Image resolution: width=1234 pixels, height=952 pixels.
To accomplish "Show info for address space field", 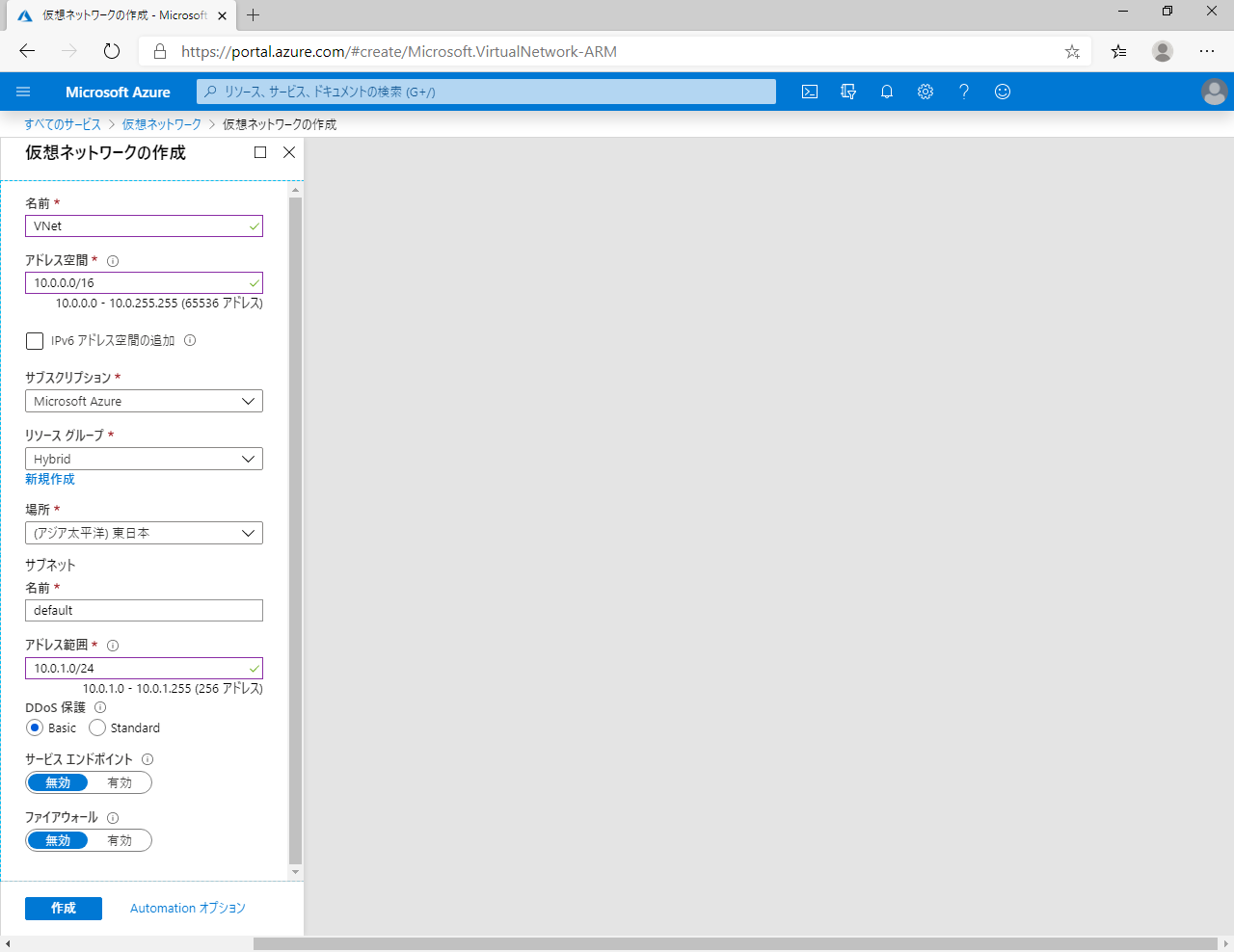I will (x=113, y=261).
